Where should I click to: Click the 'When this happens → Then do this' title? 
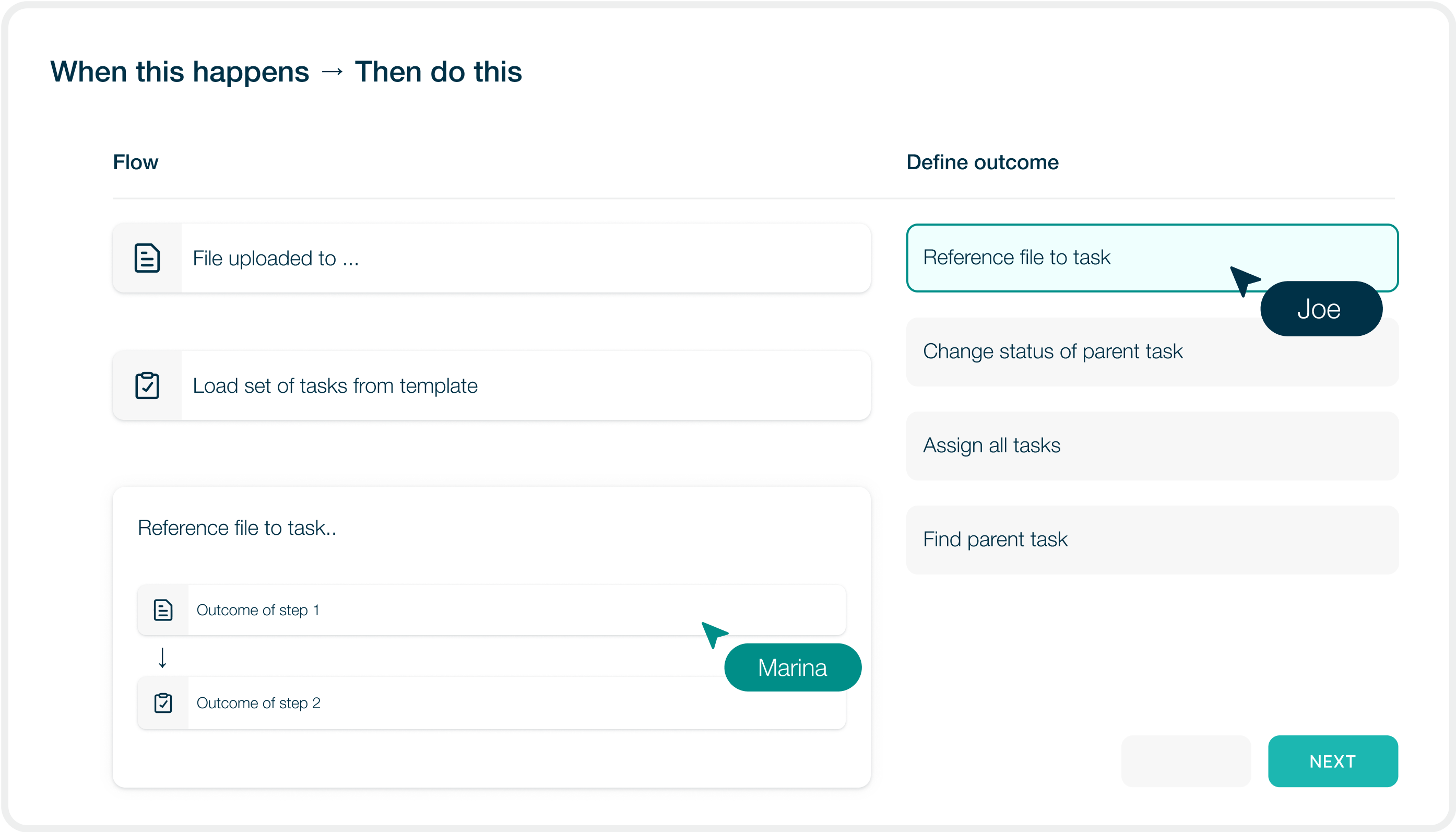coord(286,72)
